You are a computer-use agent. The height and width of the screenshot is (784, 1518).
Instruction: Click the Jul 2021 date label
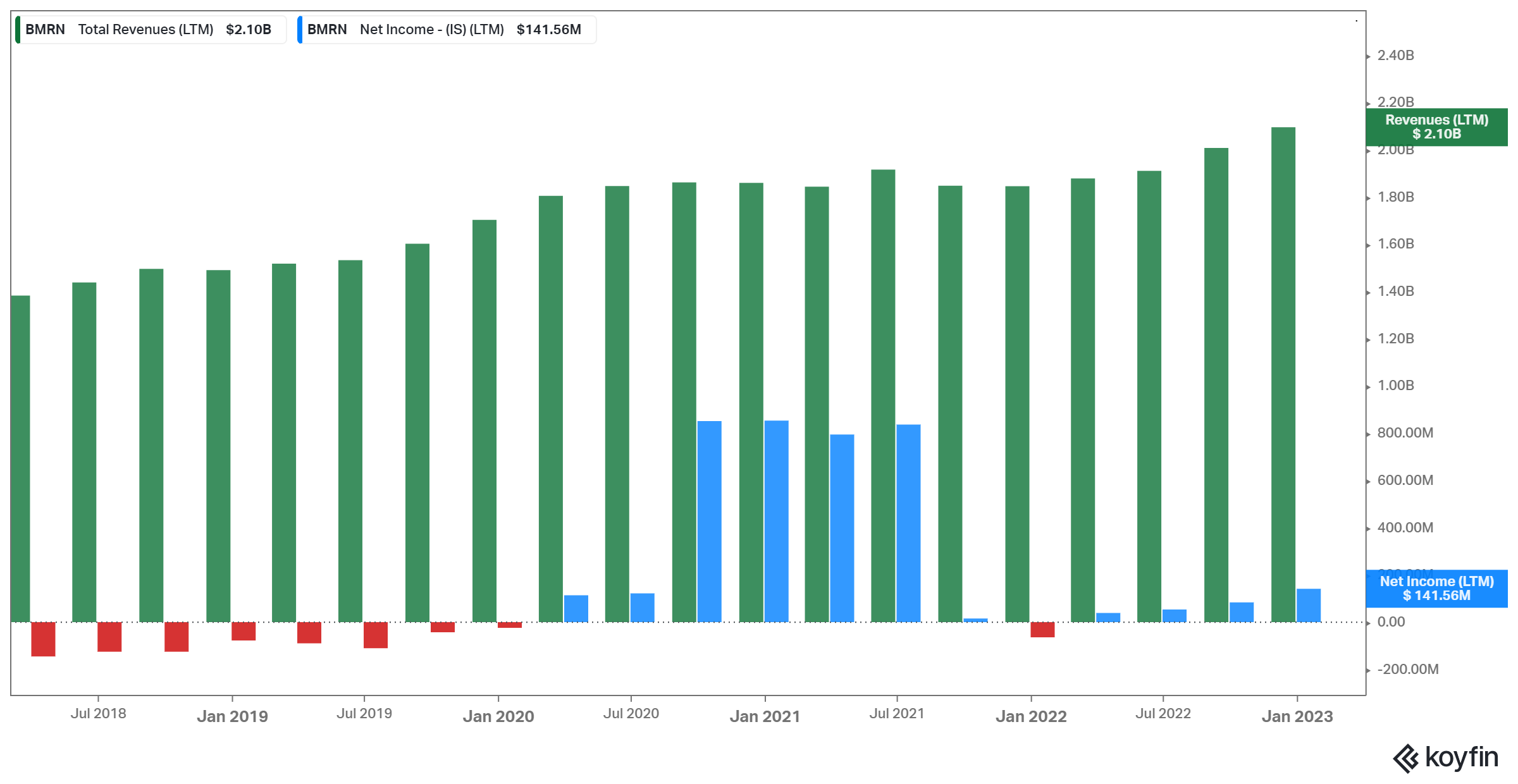(x=896, y=714)
